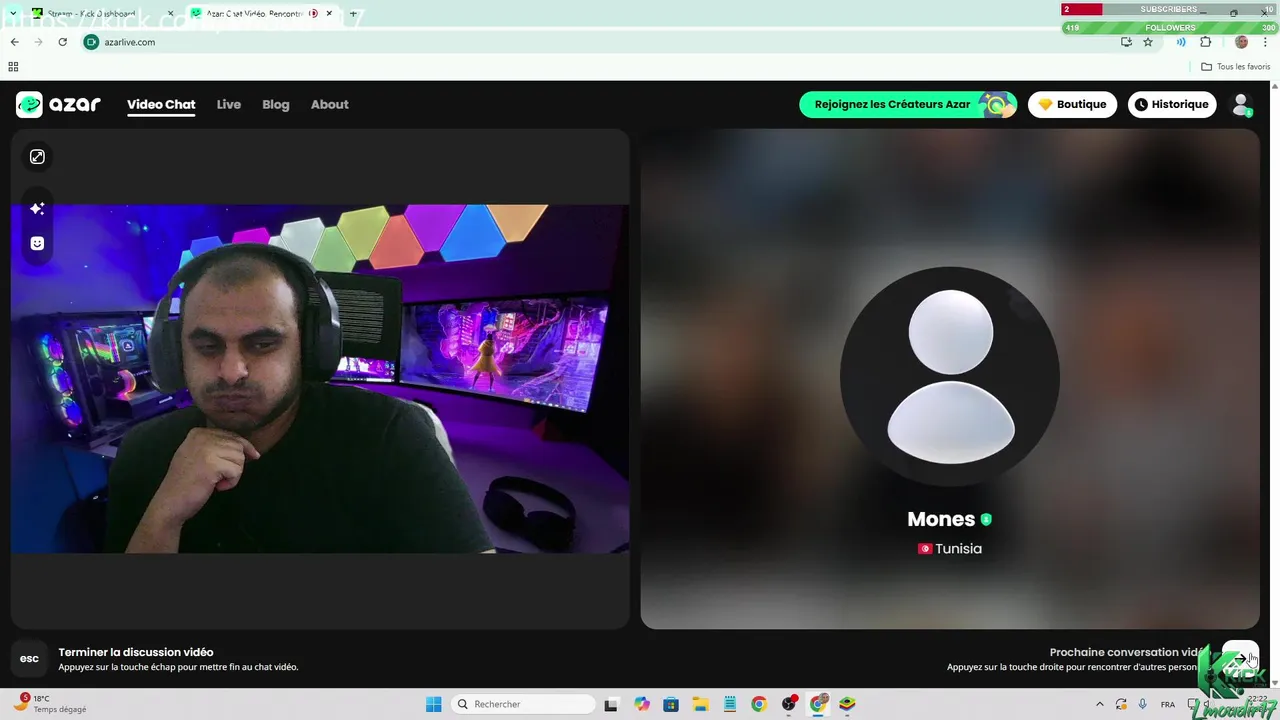The image size is (1280, 720).
Task: Click Prochaine conversation vidéo text
Action: coord(1130,652)
